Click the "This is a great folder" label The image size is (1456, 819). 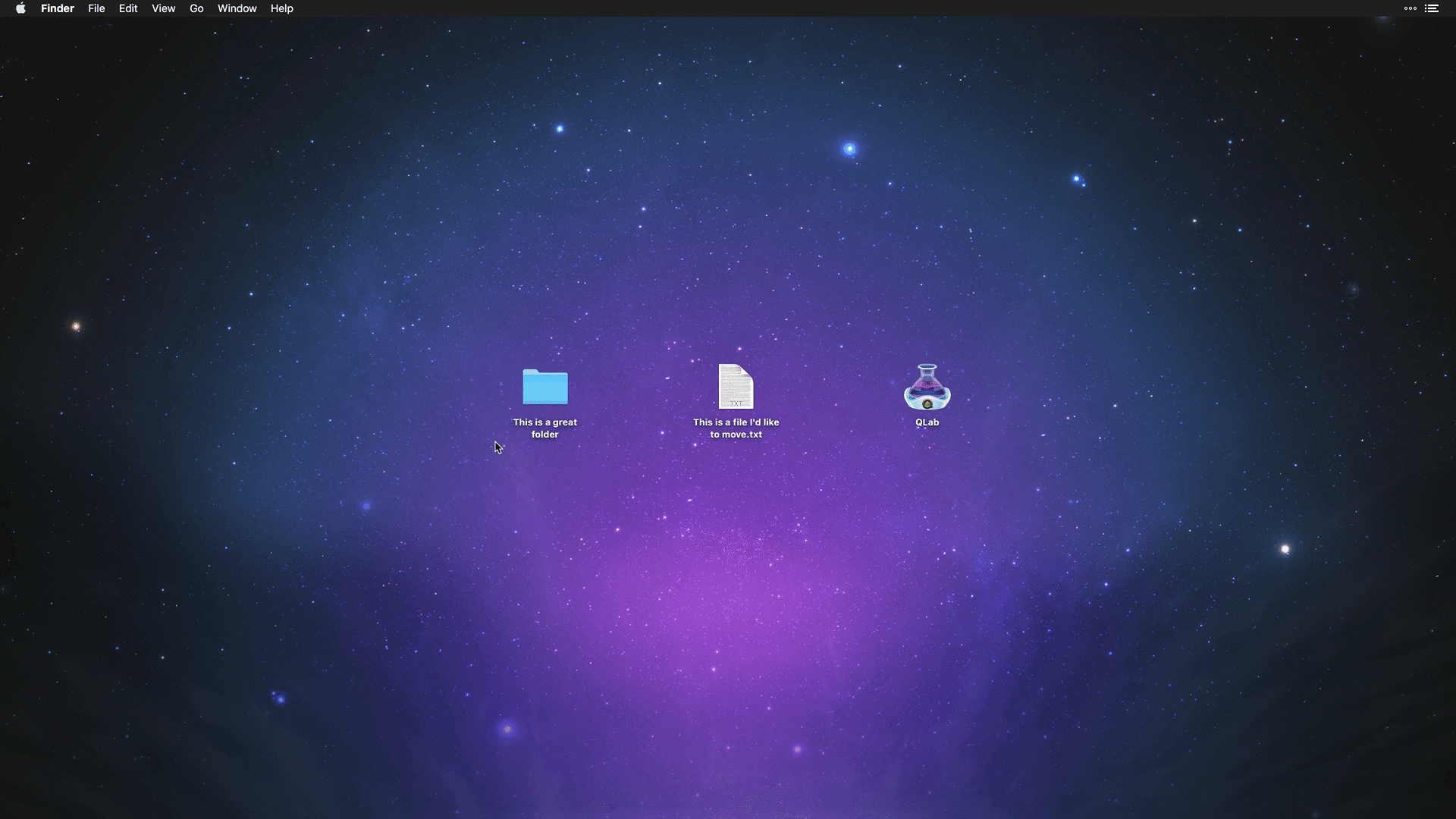point(544,428)
